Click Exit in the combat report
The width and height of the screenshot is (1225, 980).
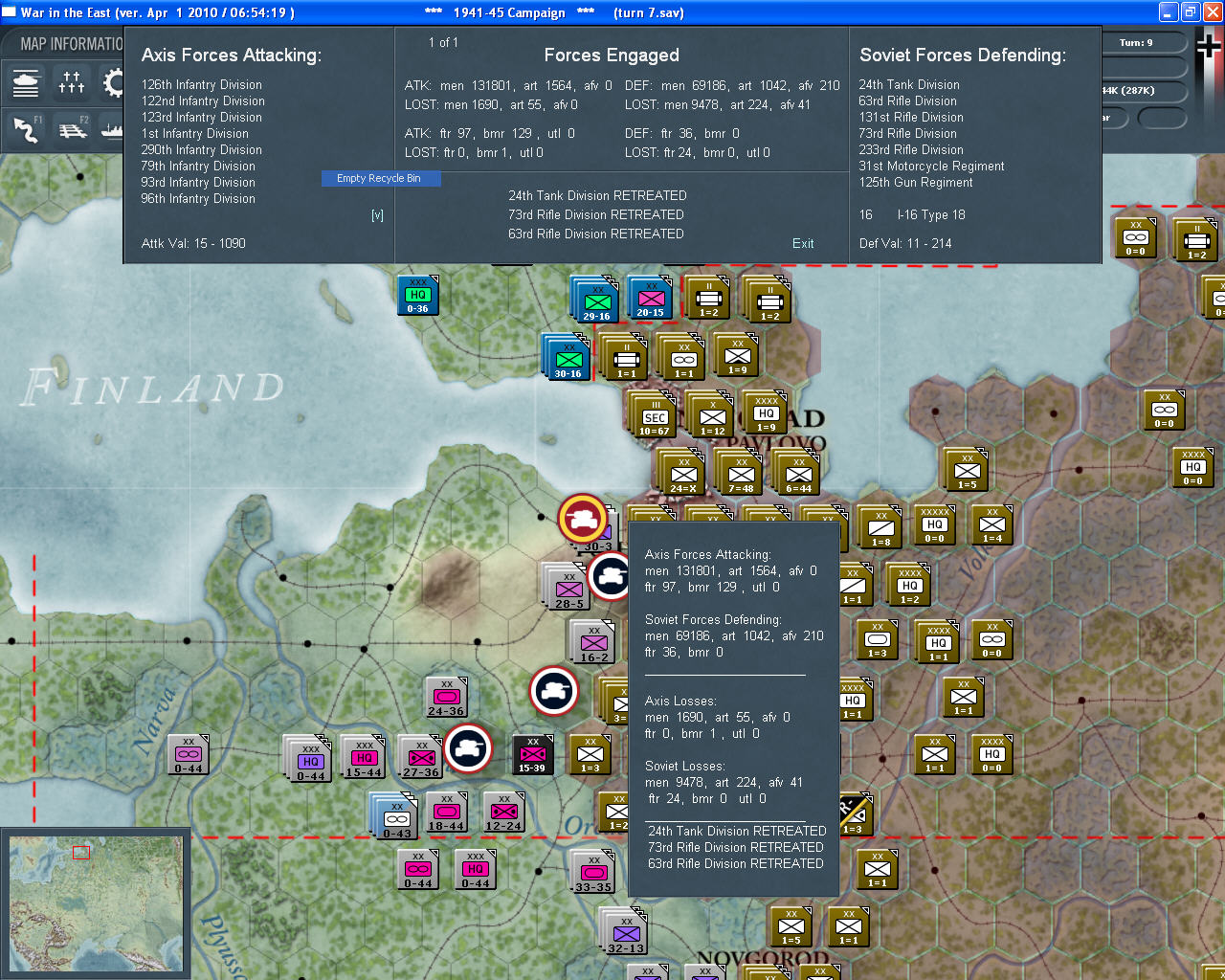coord(803,243)
